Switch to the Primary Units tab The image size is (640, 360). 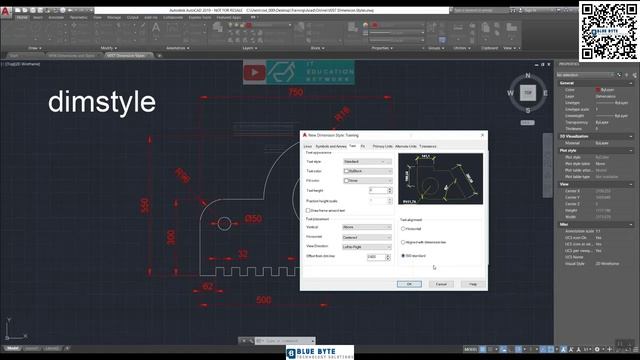click(x=382, y=146)
